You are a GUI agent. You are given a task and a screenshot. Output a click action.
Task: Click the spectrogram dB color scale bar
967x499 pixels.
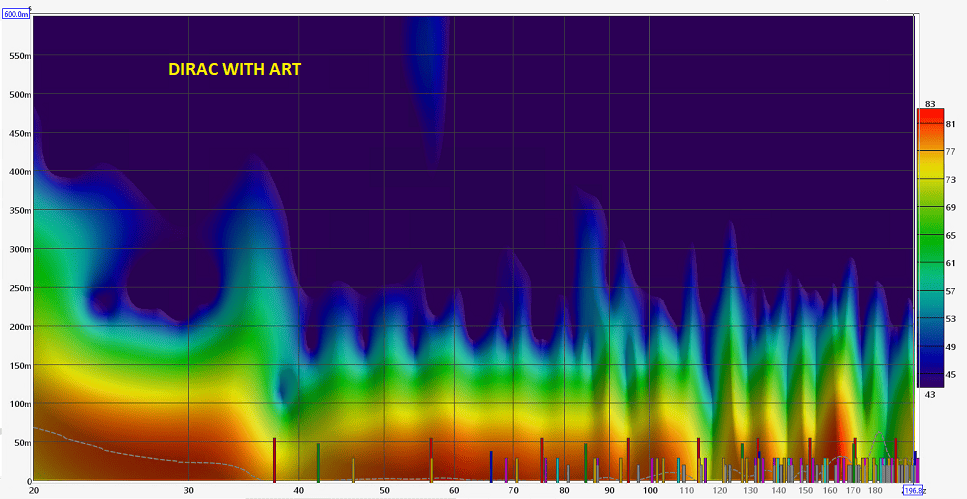coord(931,248)
